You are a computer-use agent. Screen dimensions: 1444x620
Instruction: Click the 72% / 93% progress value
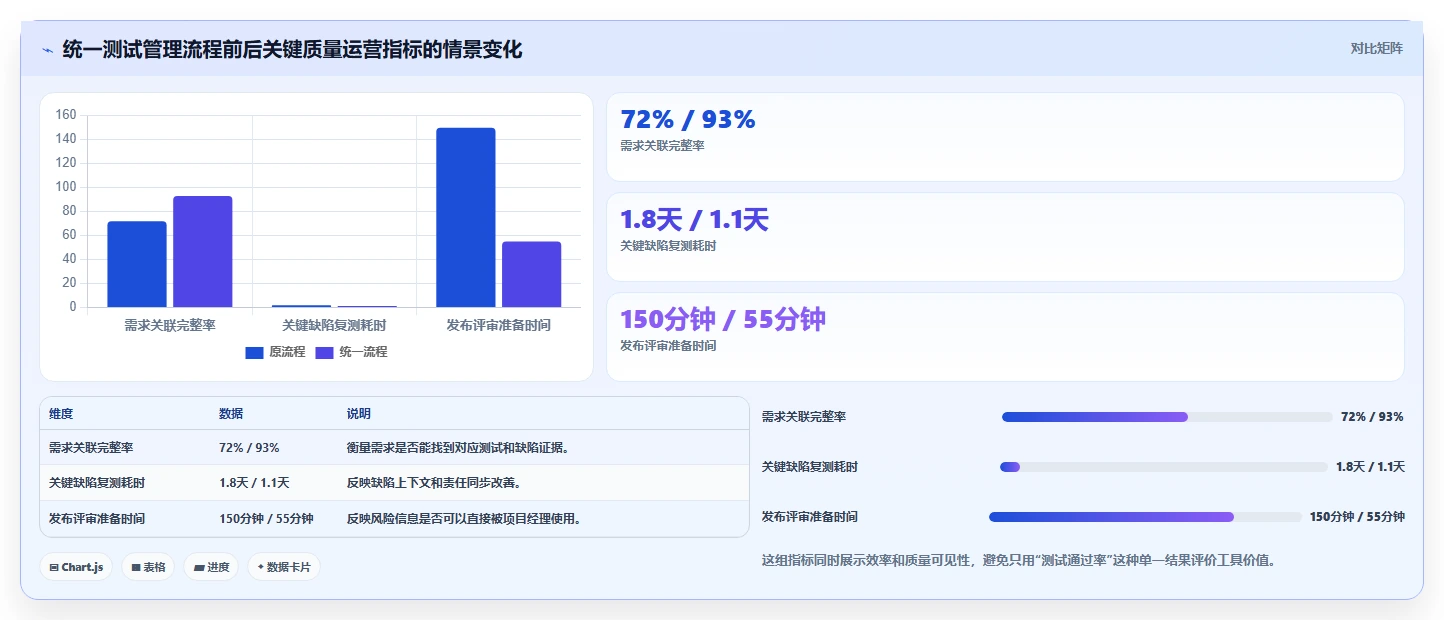pos(1372,417)
